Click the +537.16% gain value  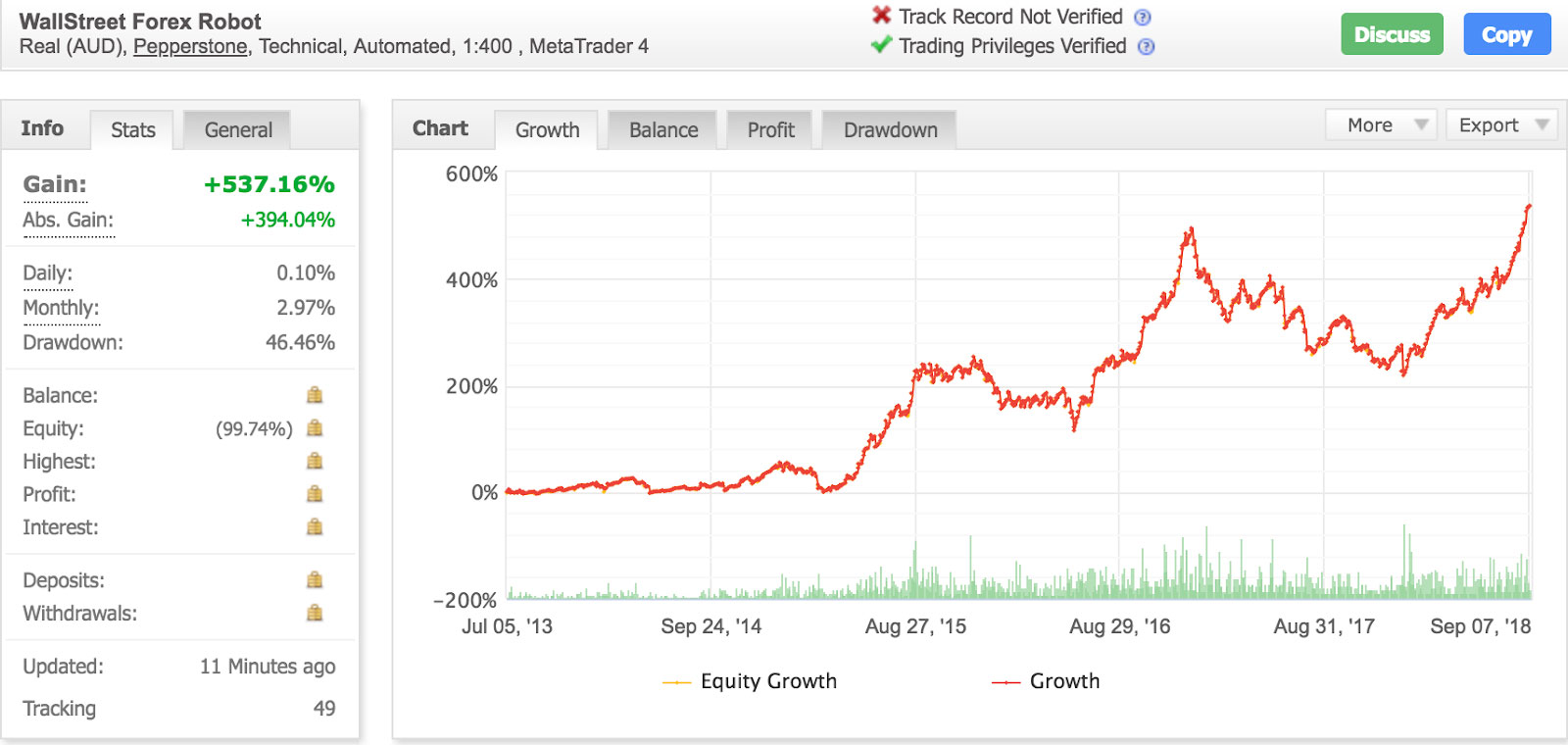tap(269, 184)
